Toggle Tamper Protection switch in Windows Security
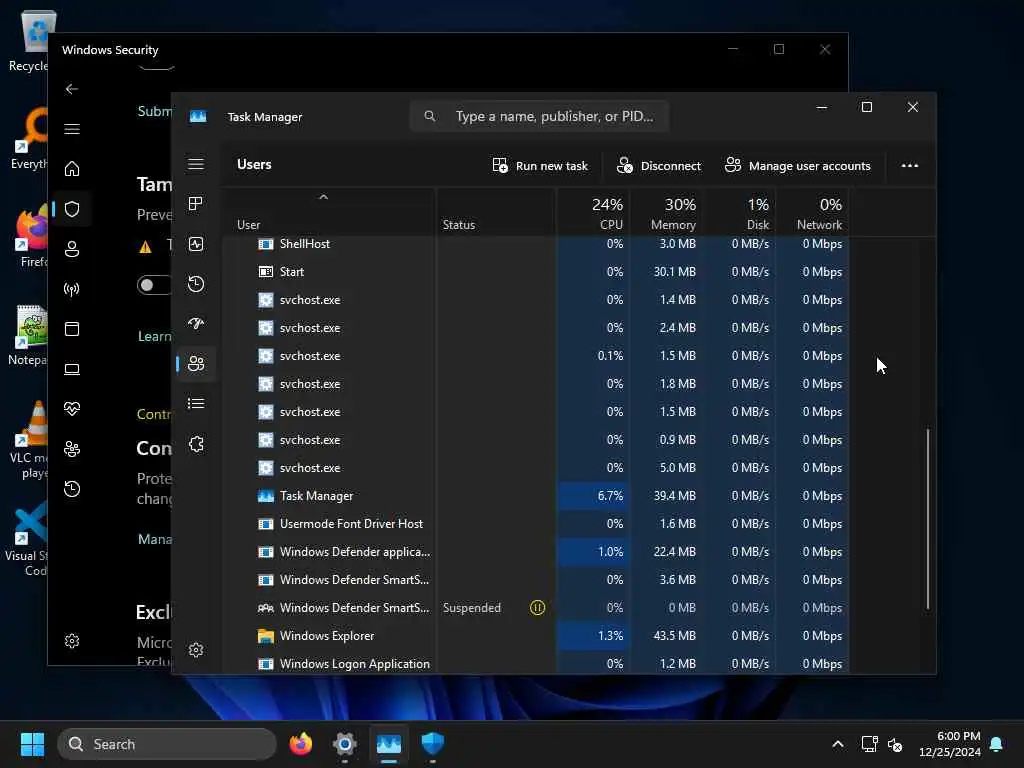 tap(154, 285)
